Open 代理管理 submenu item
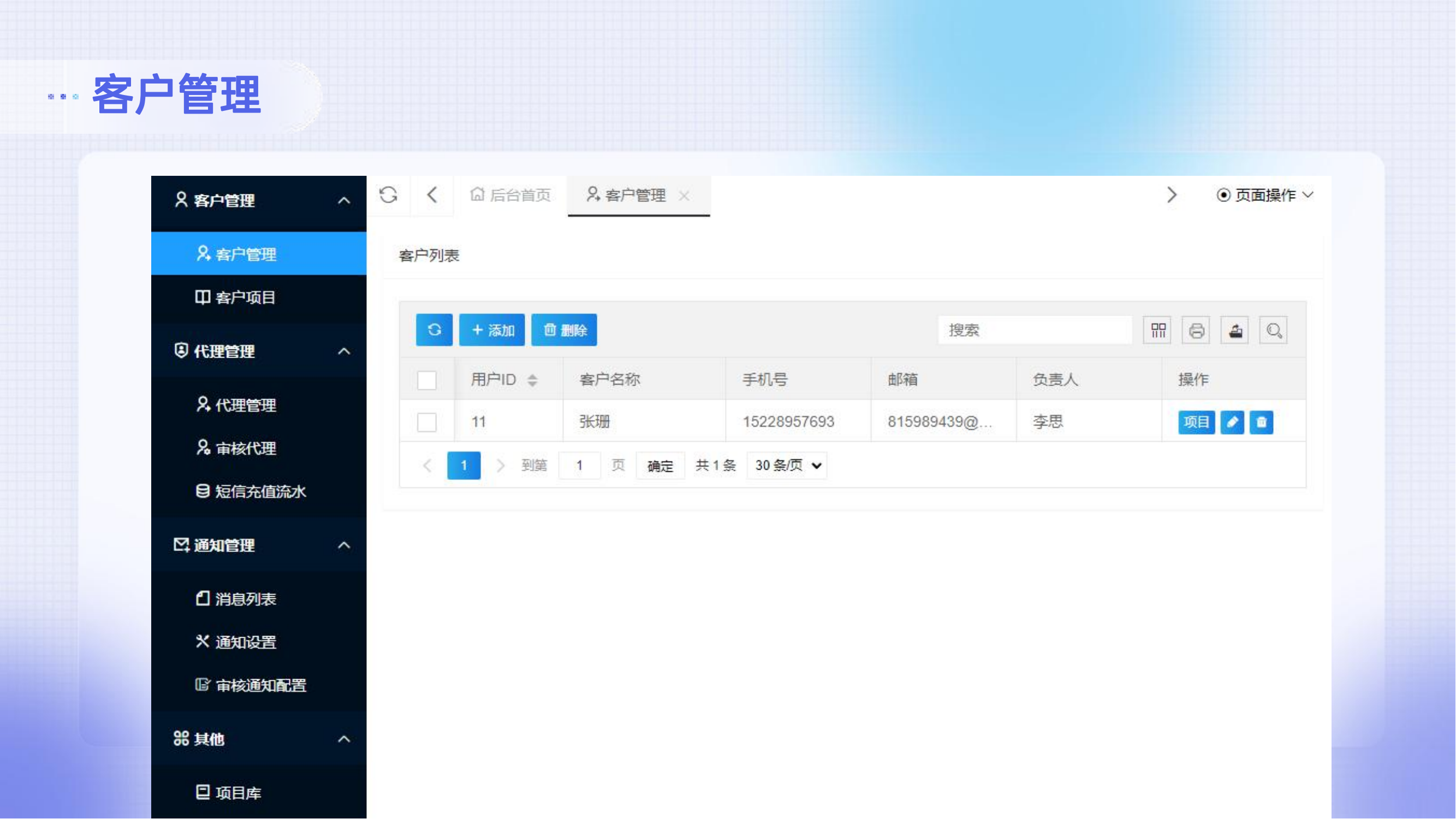1456x819 pixels. pos(259,405)
